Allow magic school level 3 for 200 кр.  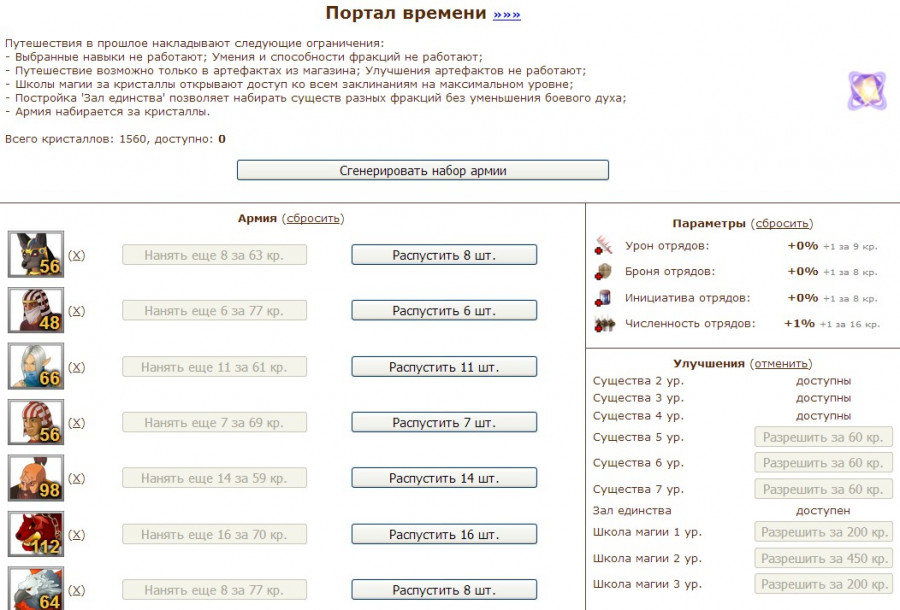(x=823, y=584)
